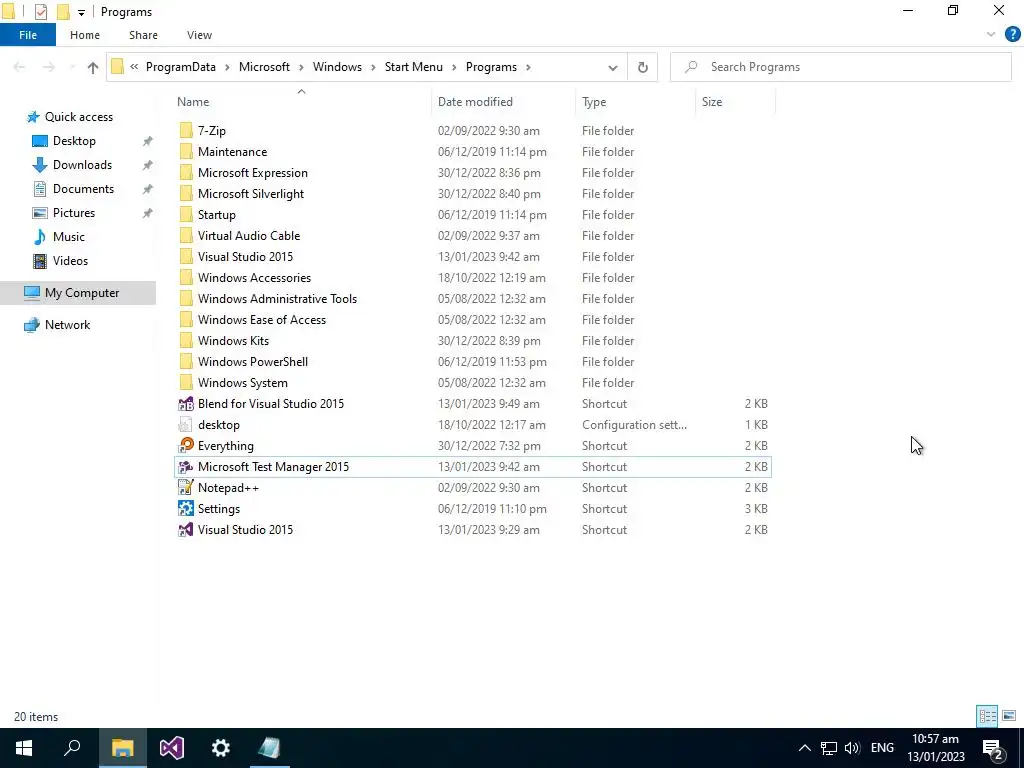Click the Visual Studio 2015 shortcut icon

click(186, 529)
